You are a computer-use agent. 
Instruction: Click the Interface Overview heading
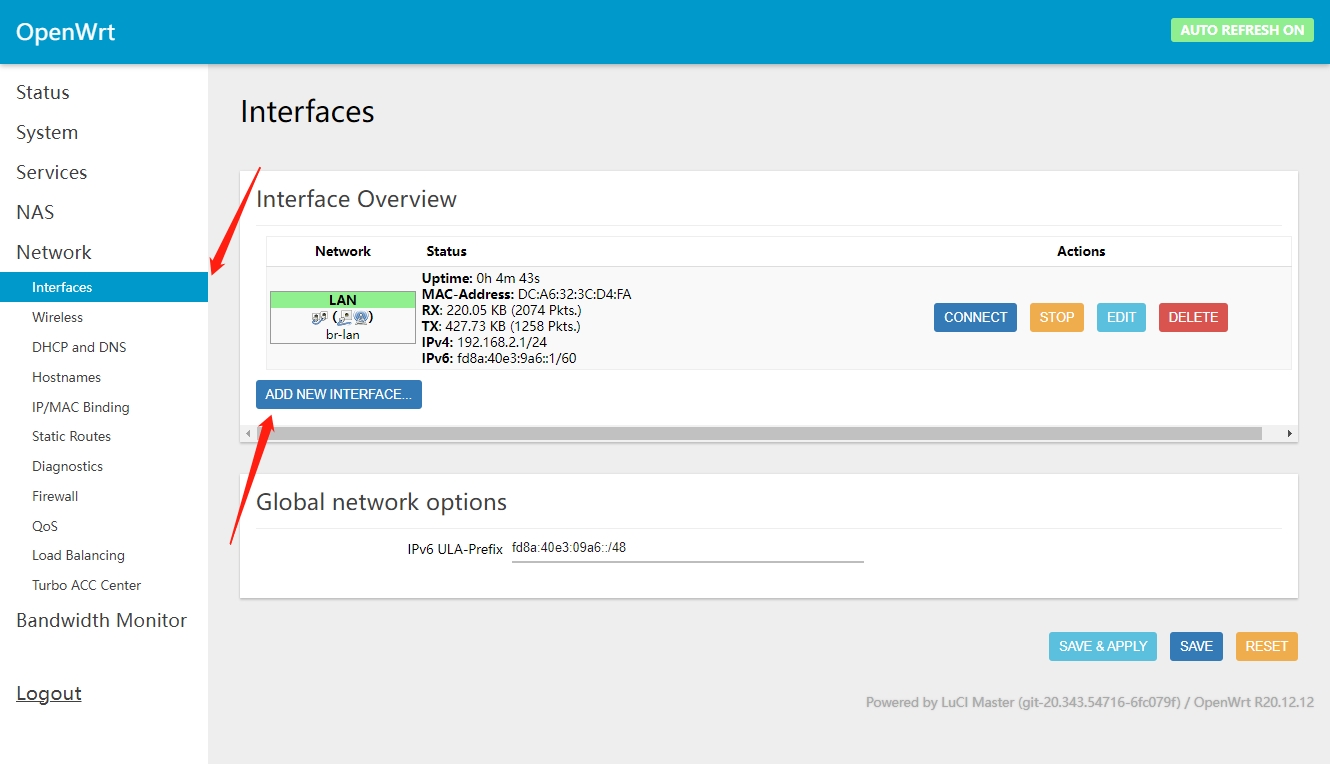[x=356, y=199]
